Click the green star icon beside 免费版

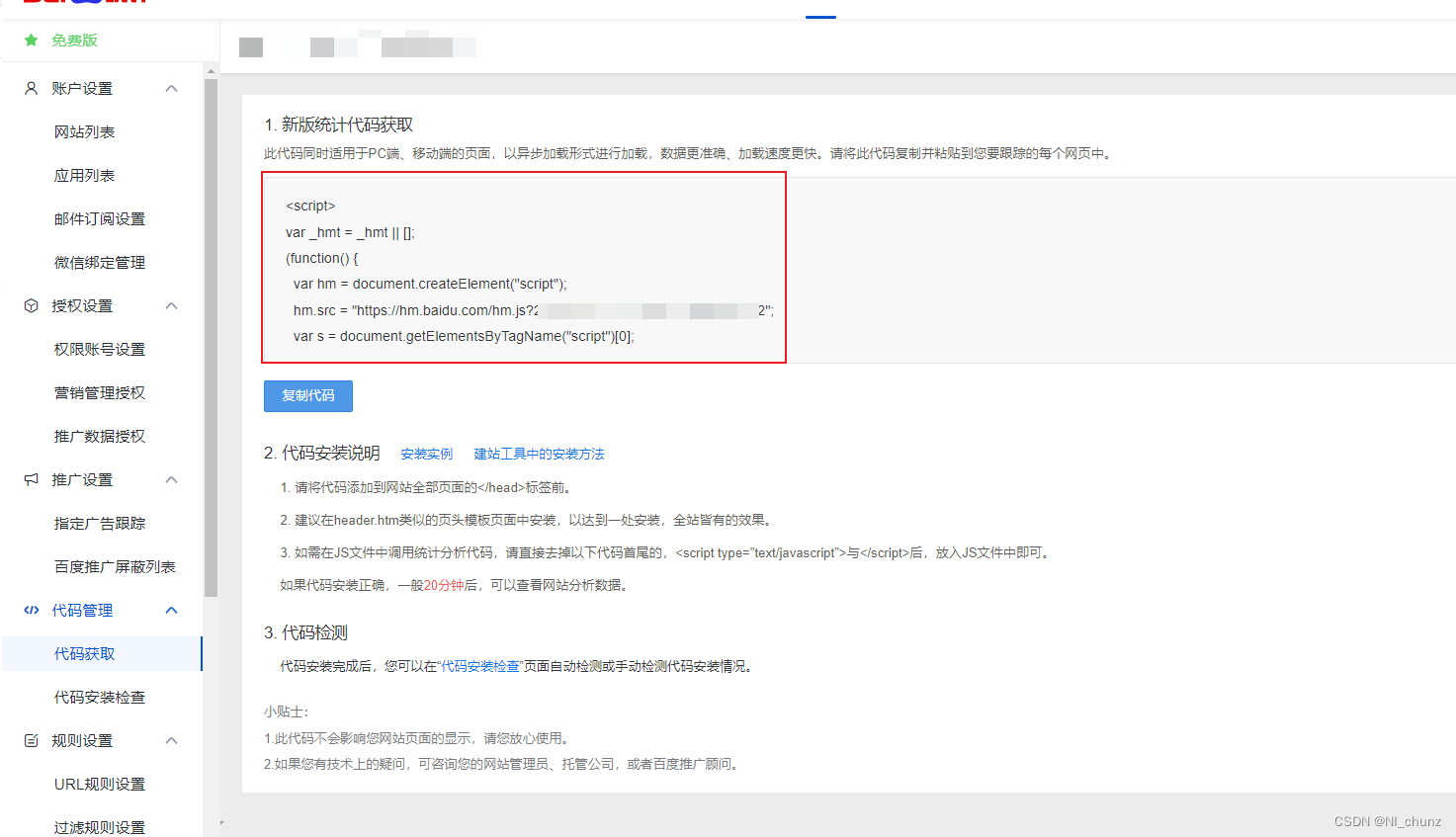pyautogui.click(x=31, y=41)
